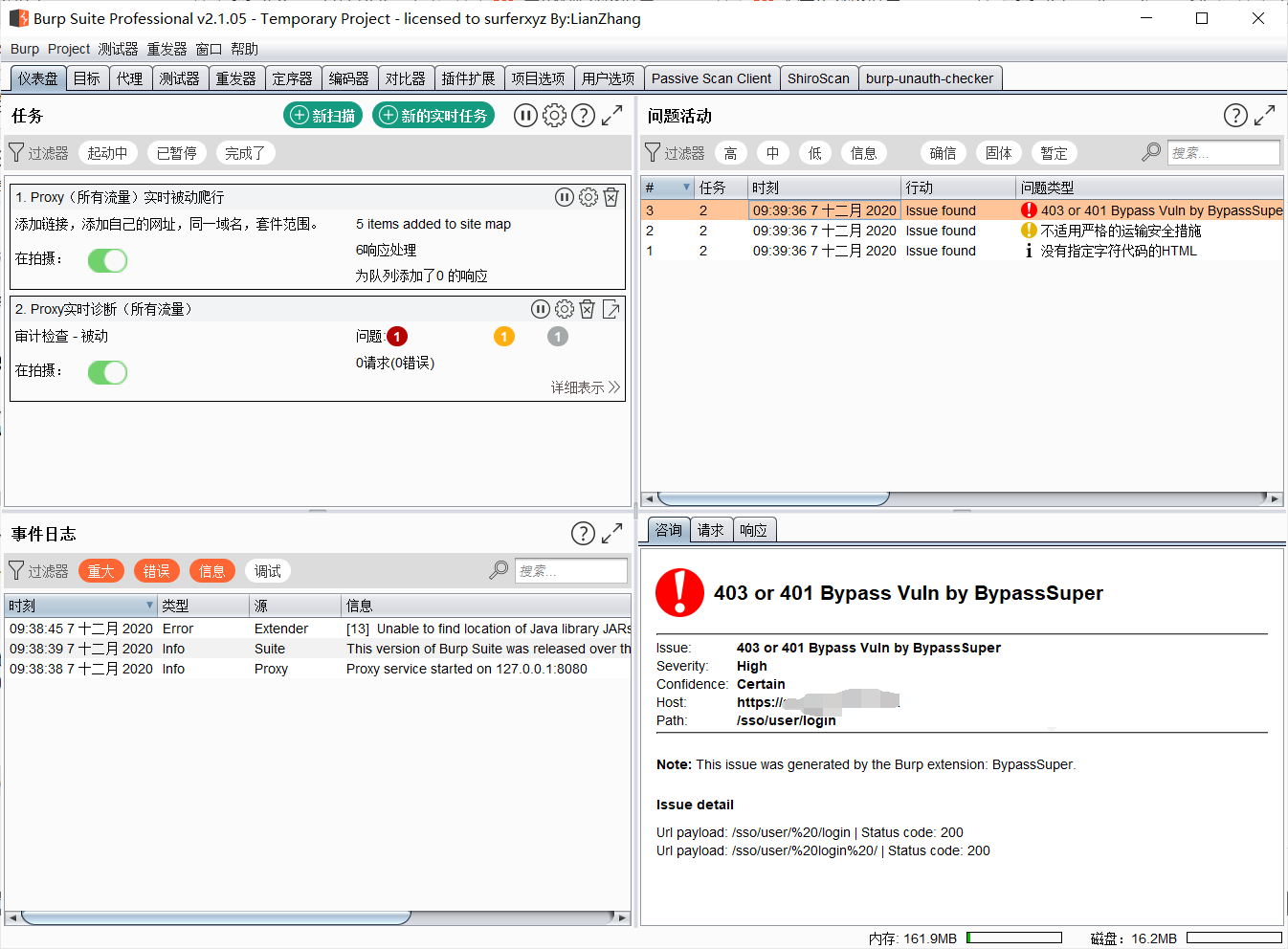Toggle the 中 severity issue filter
Image resolution: width=1288 pixels, height=949 pixels.
772,153
